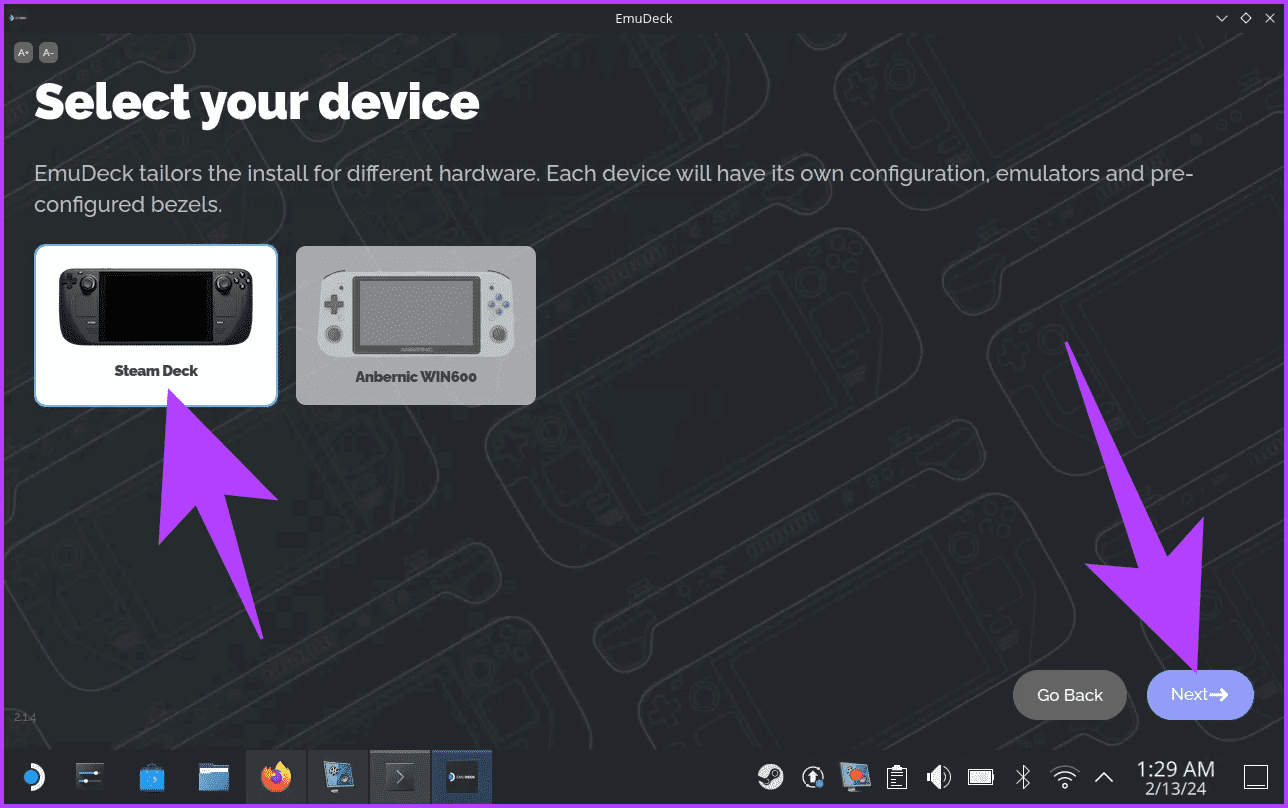Click the Next button

[1200, 695]
